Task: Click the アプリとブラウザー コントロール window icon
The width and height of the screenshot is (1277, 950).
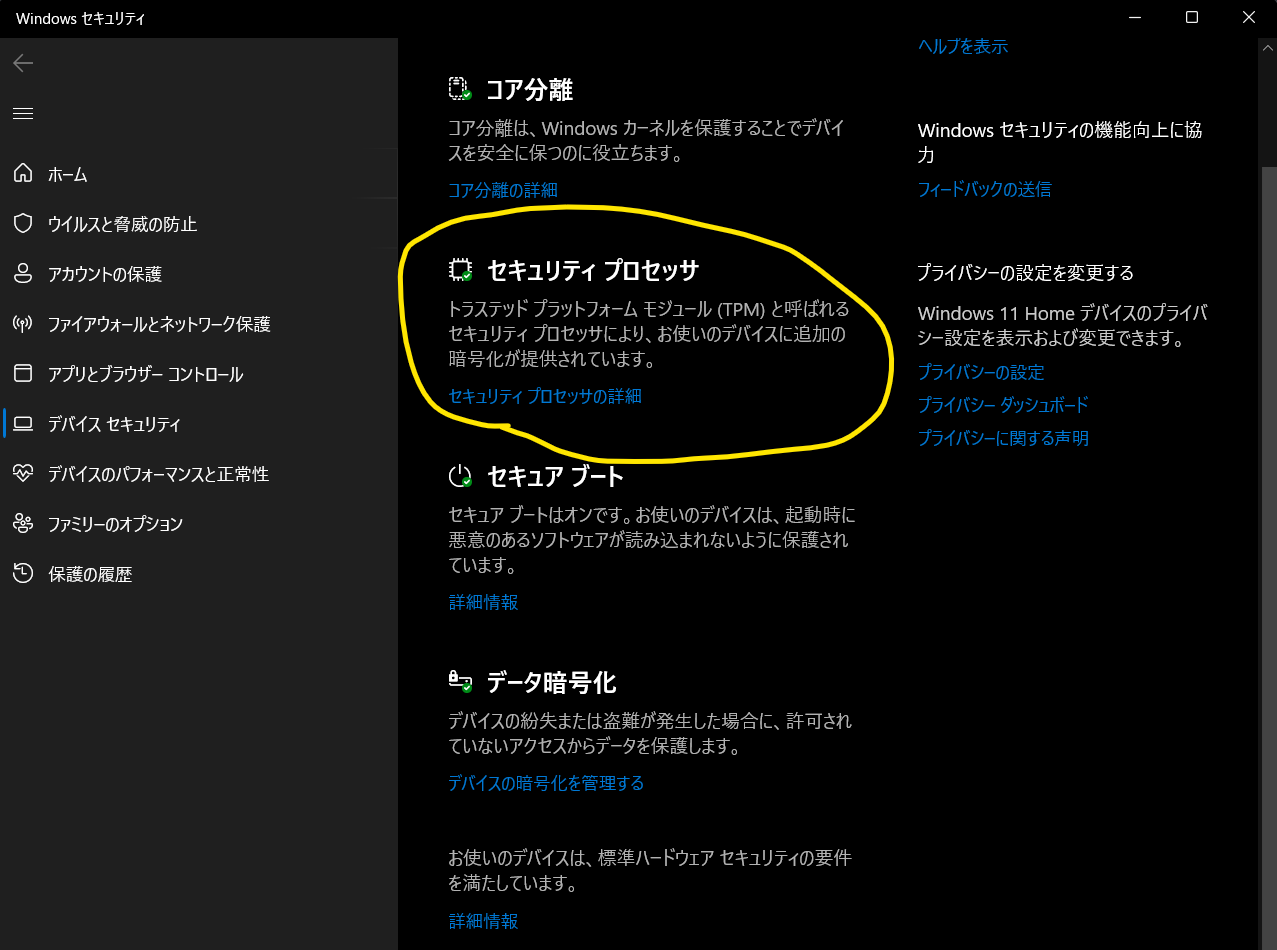Action: pos(23,374)
